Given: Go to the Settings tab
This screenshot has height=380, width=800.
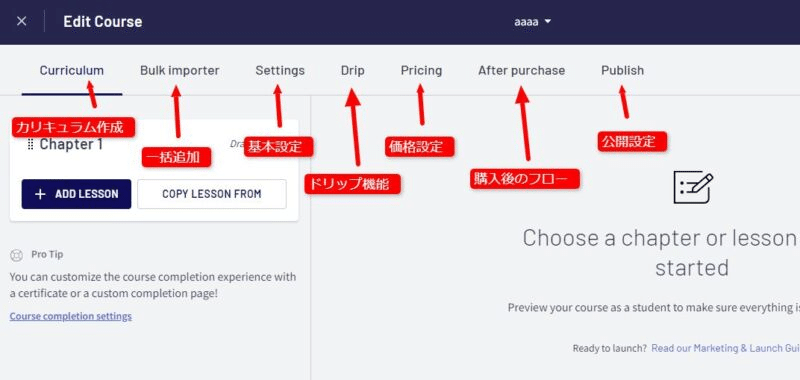Looking at the screenshot, I should pos(280,70).
